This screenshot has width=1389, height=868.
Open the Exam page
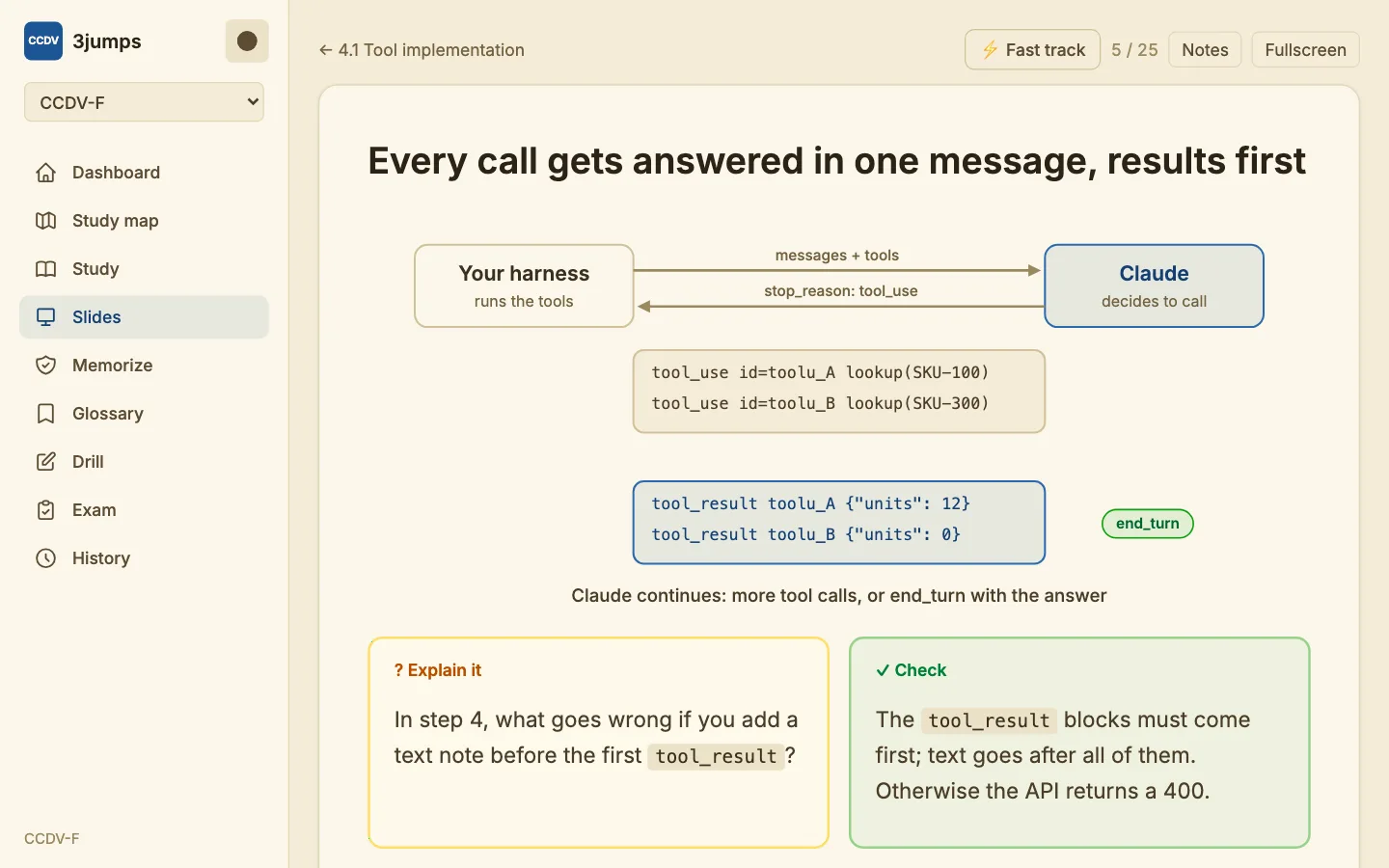point(144,510)
